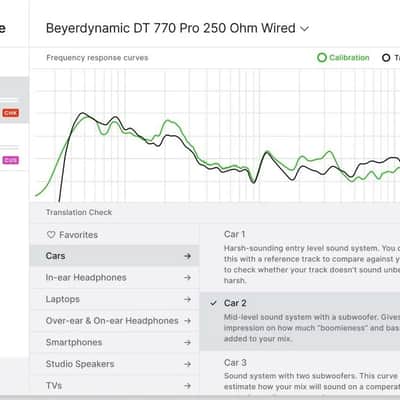Select Over-ear & On-ear Headphones category
400x400 pixels.
(x=115, y=321)
